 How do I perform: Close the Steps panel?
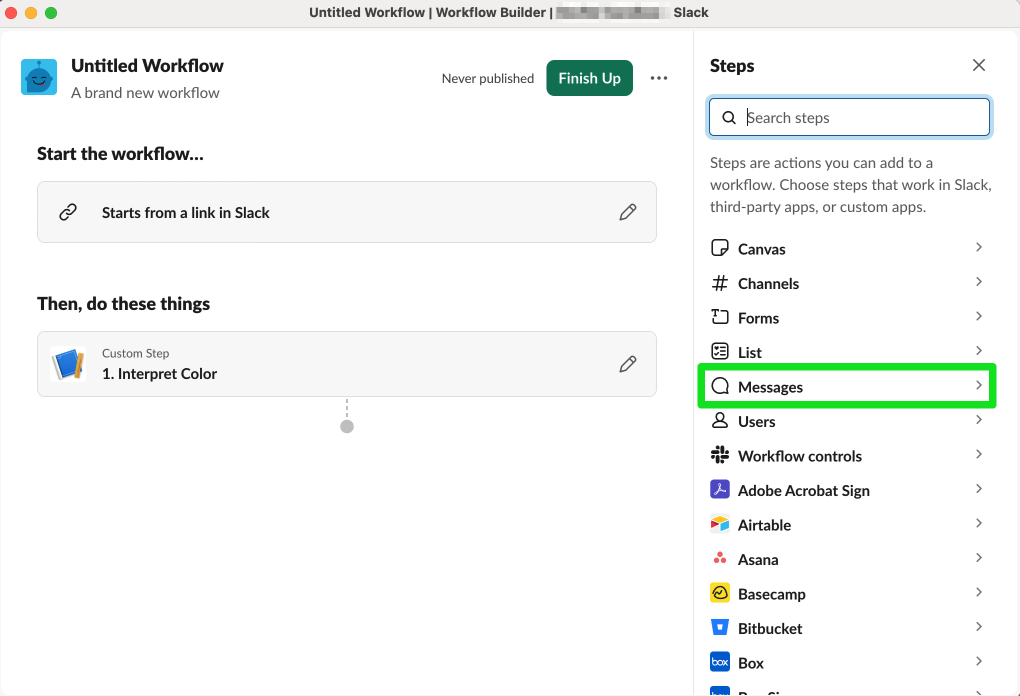tap(978, 64)
